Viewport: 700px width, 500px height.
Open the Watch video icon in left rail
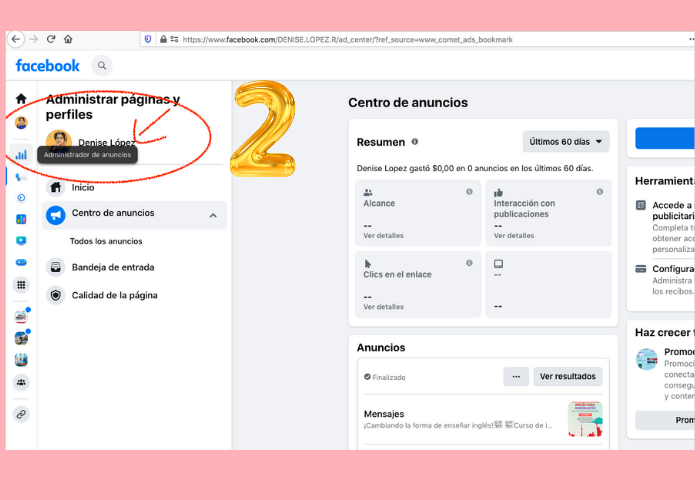(x=21, y=241)
